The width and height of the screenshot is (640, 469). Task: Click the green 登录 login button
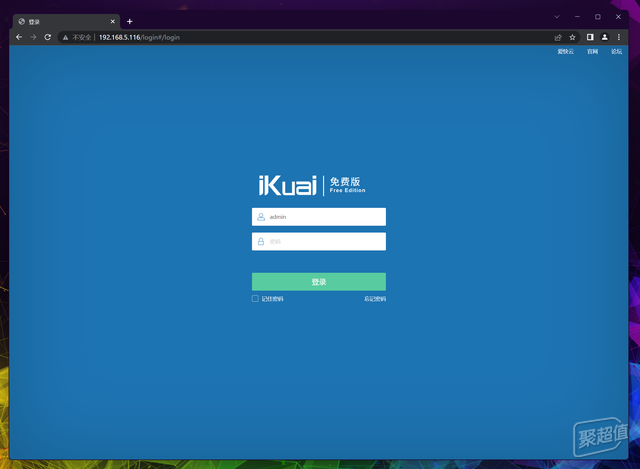point(319,282)
